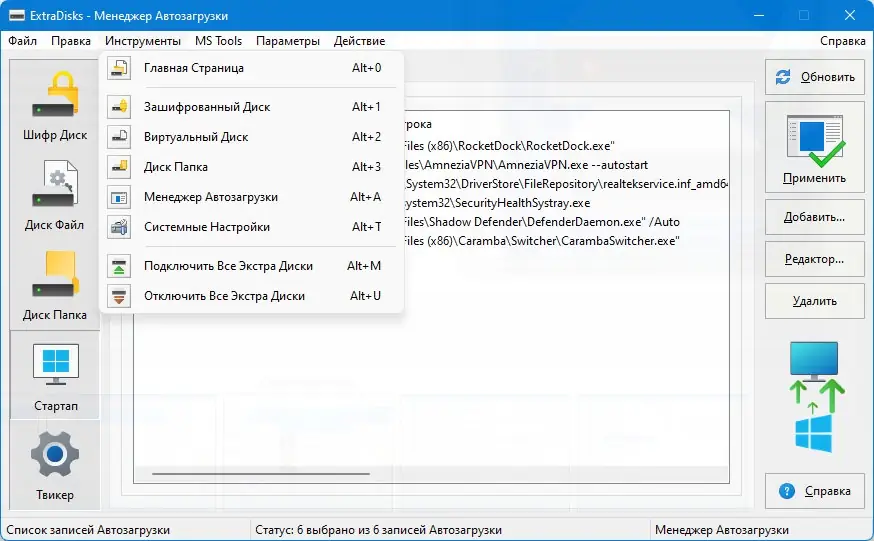Screen dimensions: 874x541
Task: Choose Отключить Все Экстра Диски entry
Action: (x=251, y=296)
